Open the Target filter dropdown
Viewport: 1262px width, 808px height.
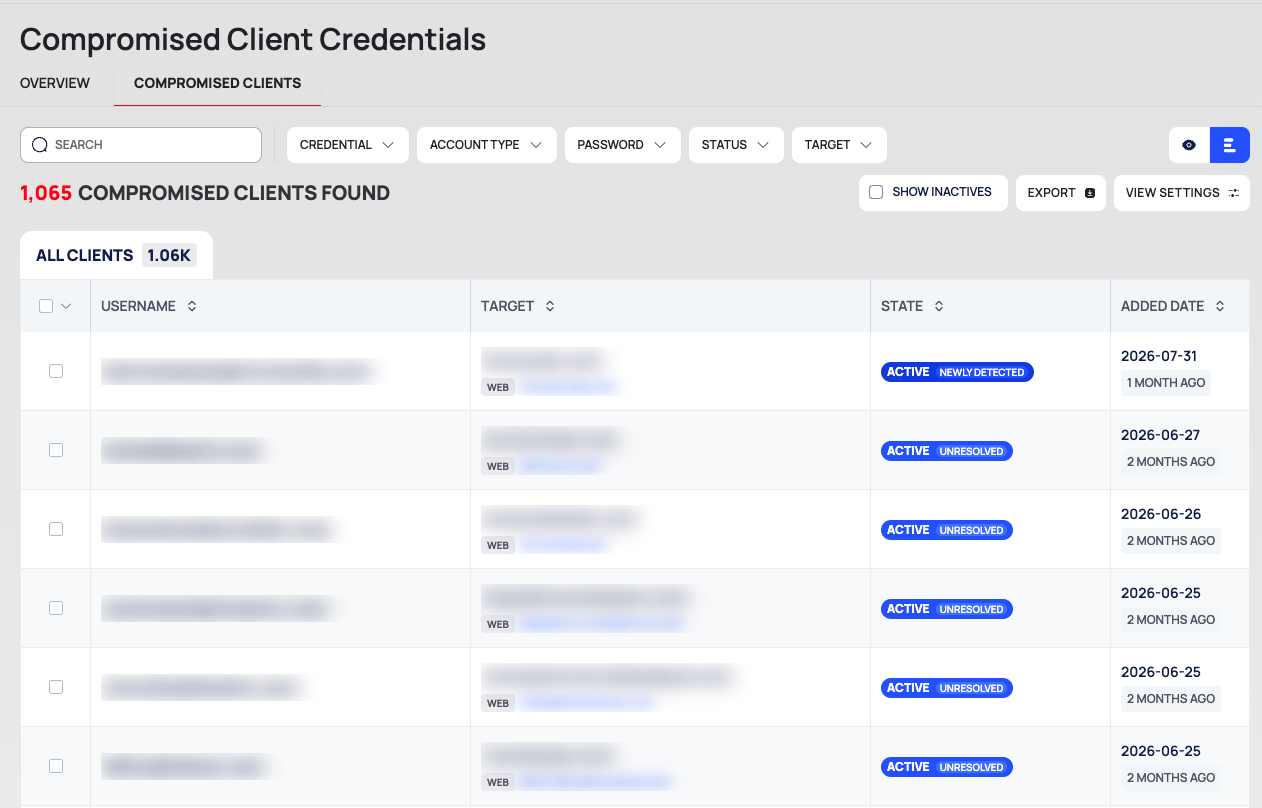(839, 145)
